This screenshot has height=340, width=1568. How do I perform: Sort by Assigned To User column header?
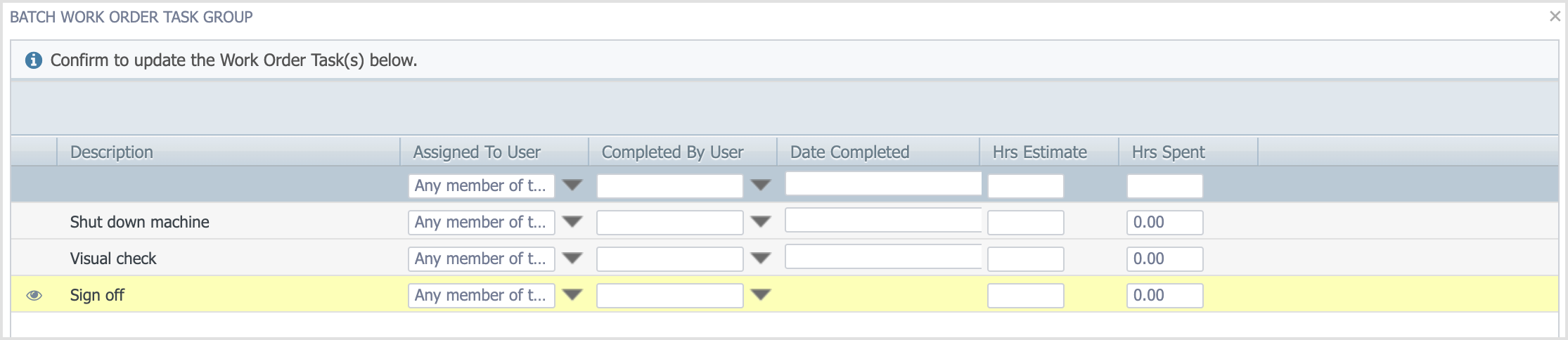pyautogui.click(x=494, y=152)
